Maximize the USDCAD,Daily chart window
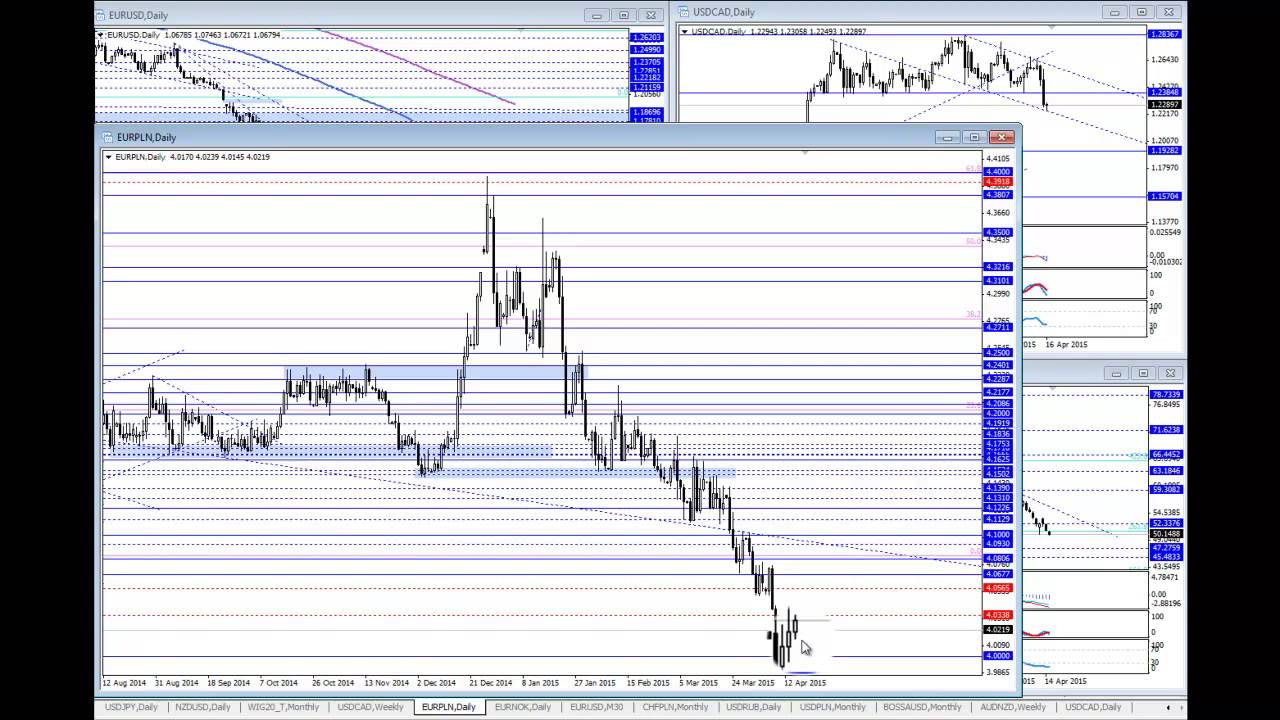This screenshot has height=720, width=1280. (x=1142, y=12)
